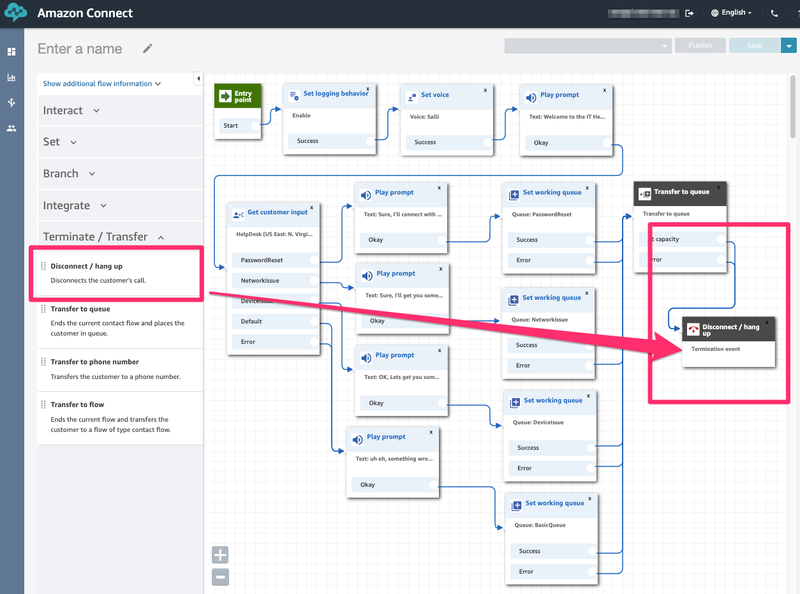Open the phone softphone icon in header
800x594 pixels.
[x=774, y=13]
